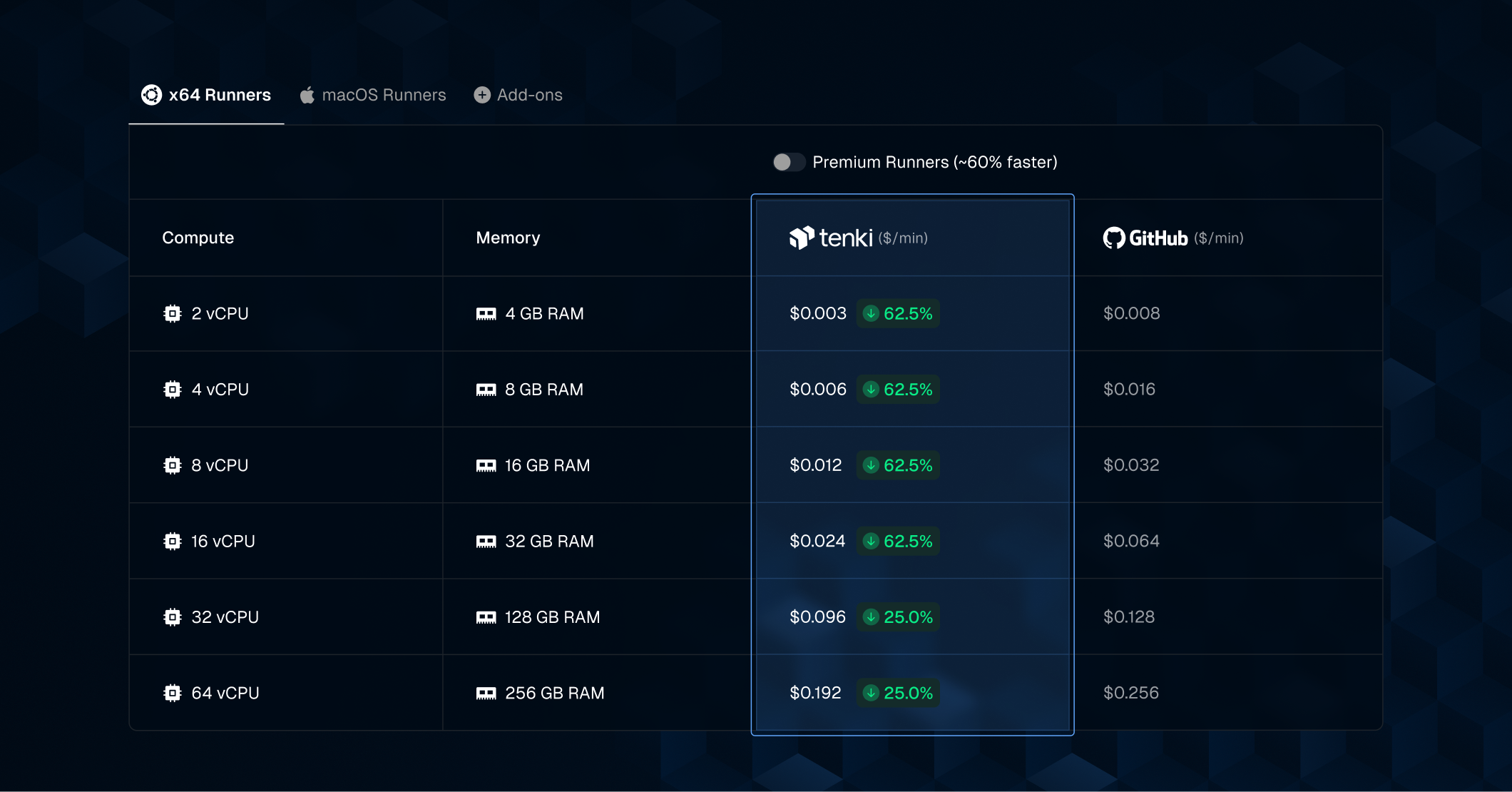The image size is (1512, 792).
Task: Click the RAM icon for 4 GB RAM
Action: [x=486, y=314]
